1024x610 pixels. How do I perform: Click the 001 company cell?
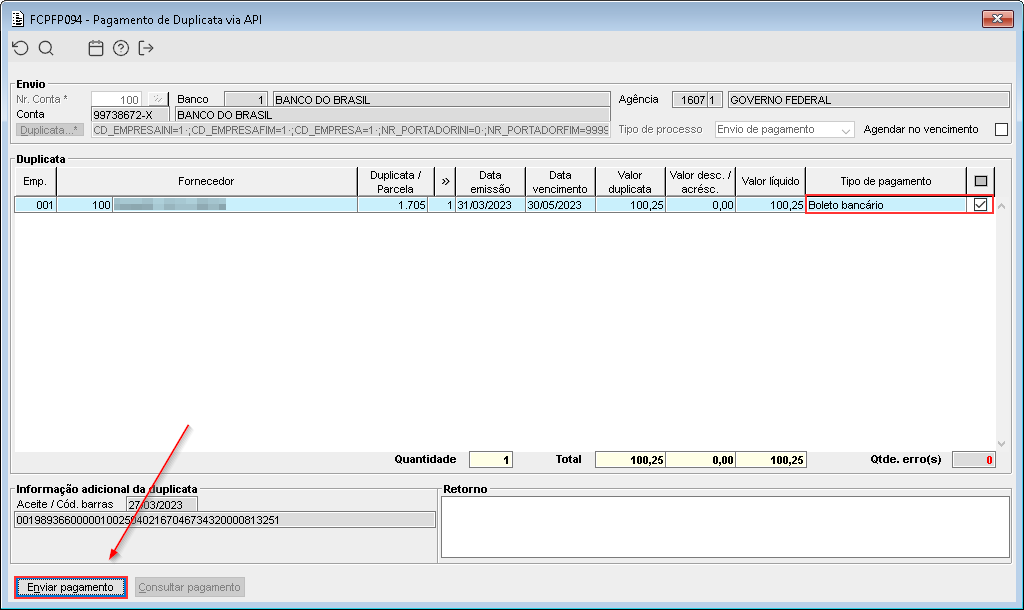pyautogui.click(x=36, y=205)
